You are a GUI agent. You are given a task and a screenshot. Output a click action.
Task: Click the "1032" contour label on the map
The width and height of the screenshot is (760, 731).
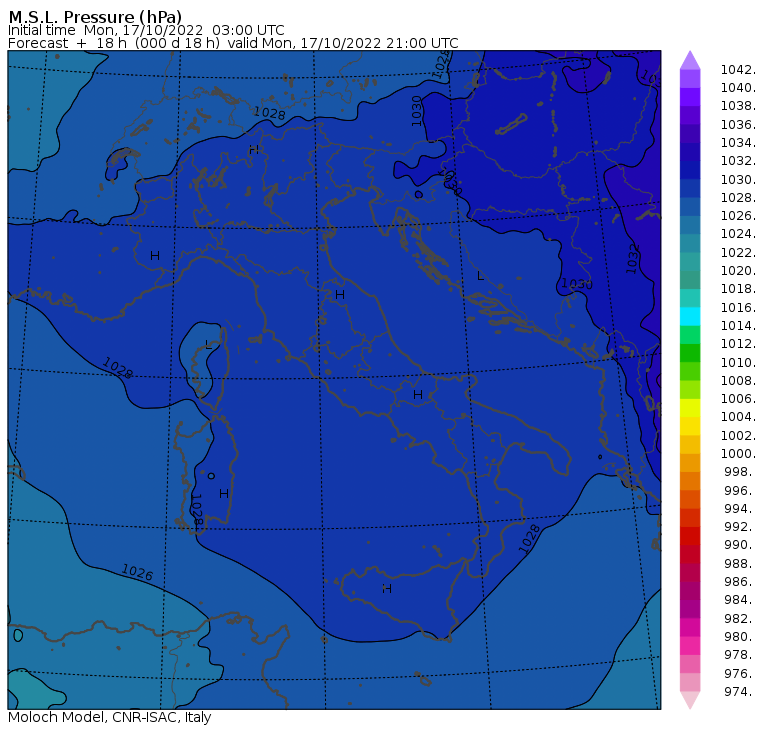[633, 259]
